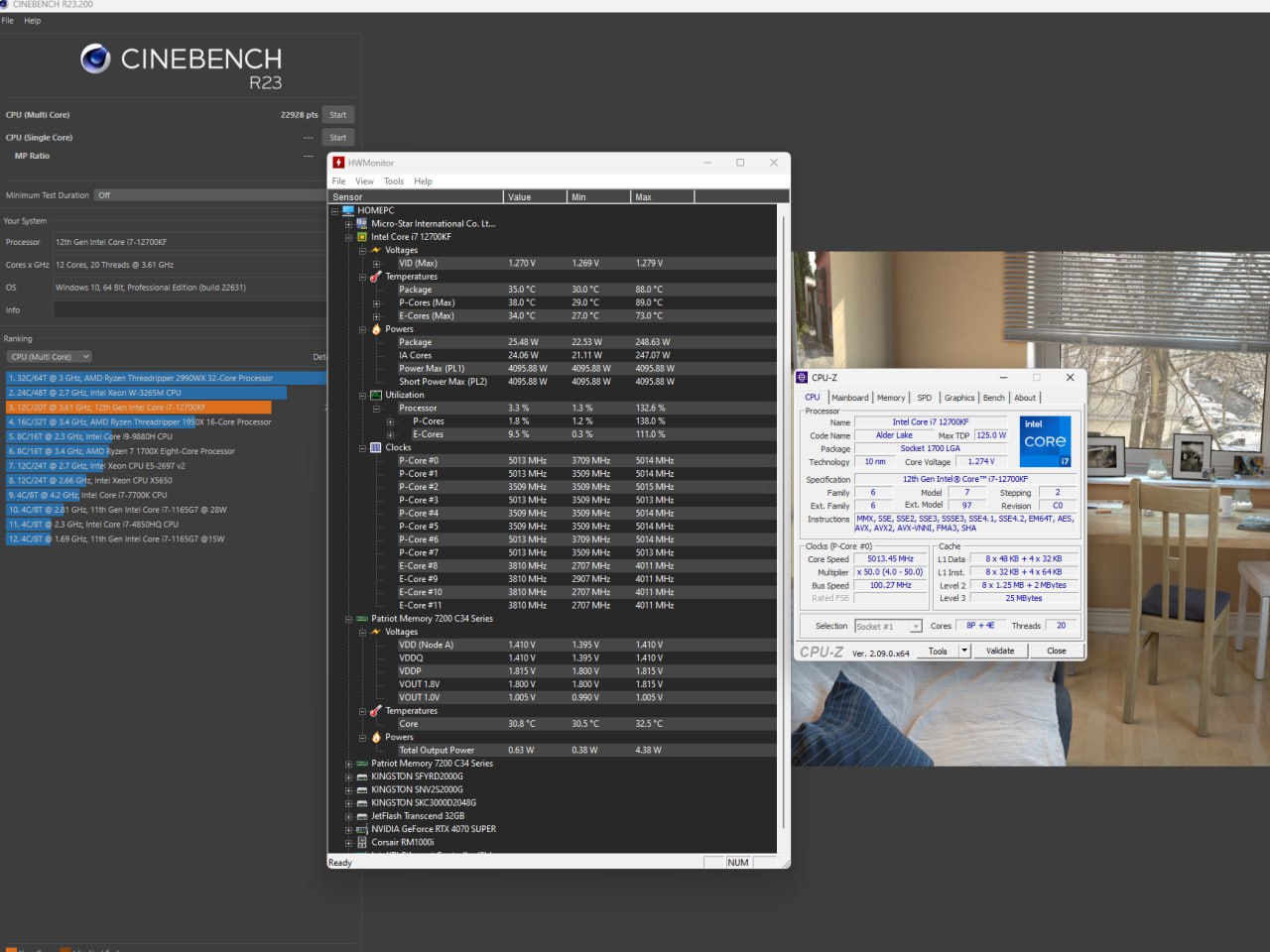Click the NVIDIA GeForce RTX 4070 SUPER card icon
The height and width of the screenshot is (952, 1270).
click(x=362, y=829)
